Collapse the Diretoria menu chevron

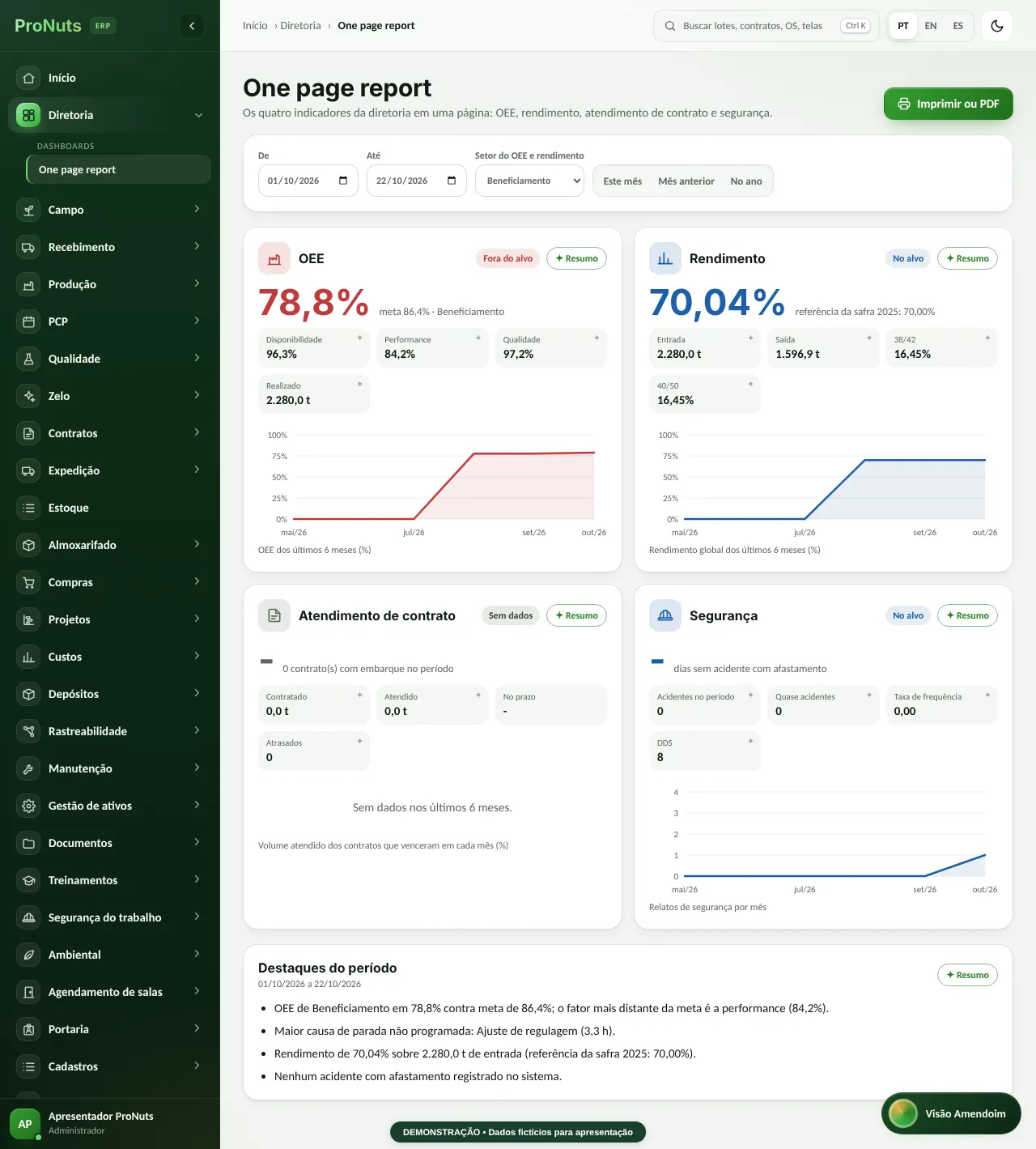198,115
